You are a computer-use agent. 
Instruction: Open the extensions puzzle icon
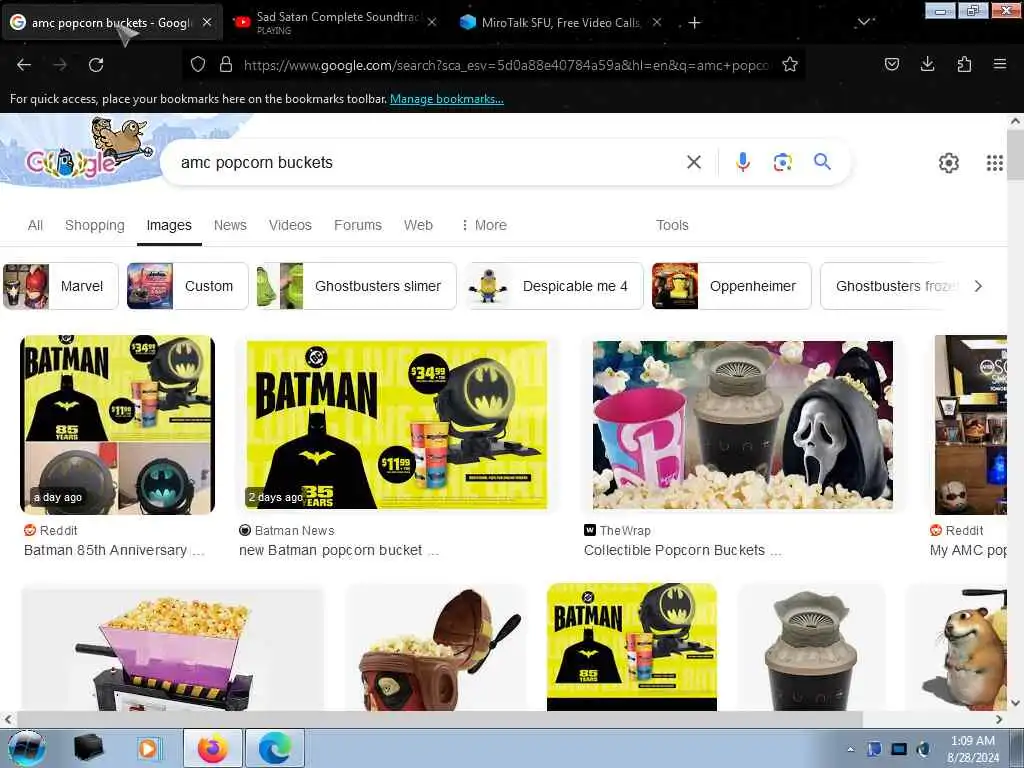tap(964, 65)
